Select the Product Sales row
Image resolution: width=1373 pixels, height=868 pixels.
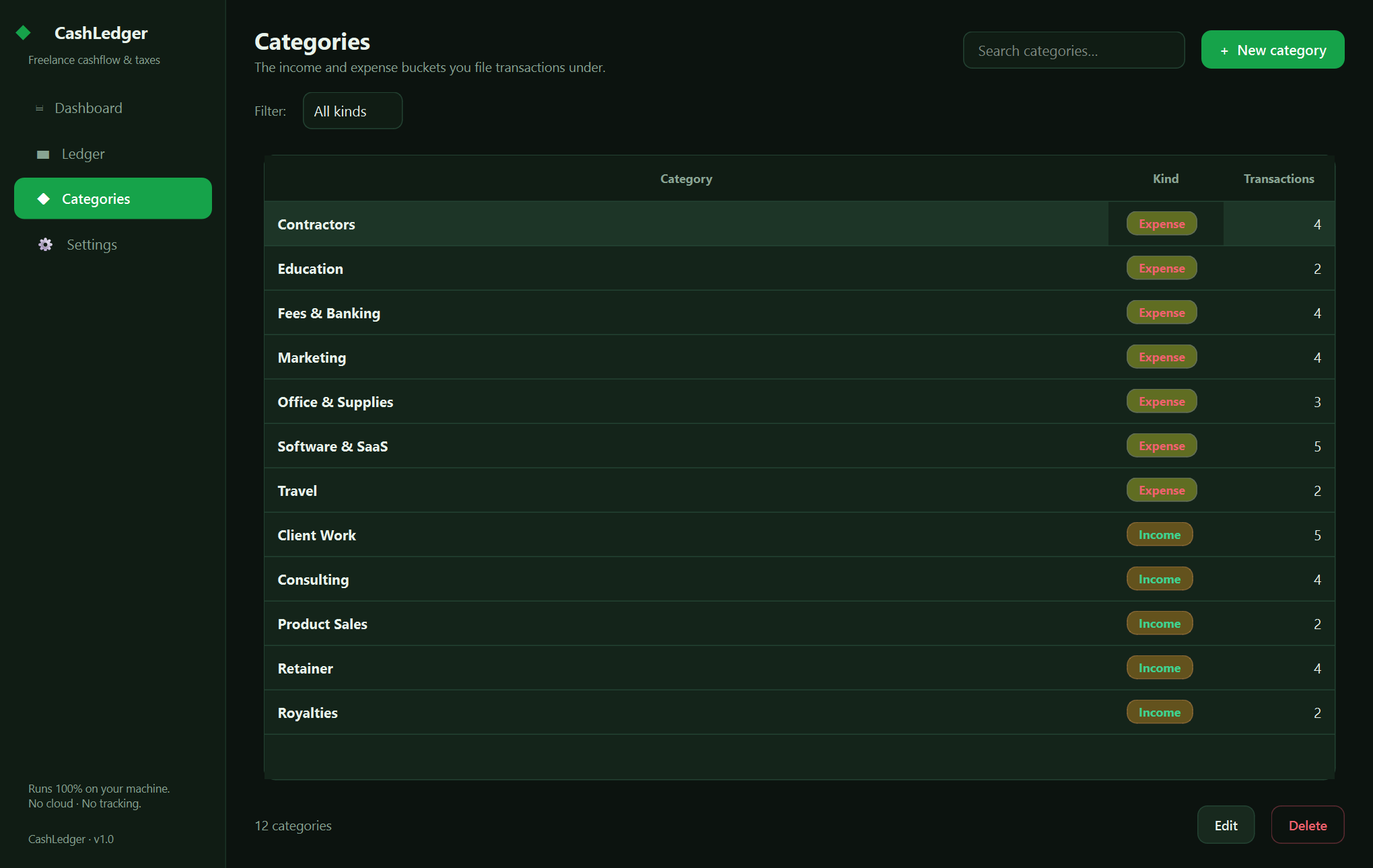pyautogui.click(x=800, y=624)
